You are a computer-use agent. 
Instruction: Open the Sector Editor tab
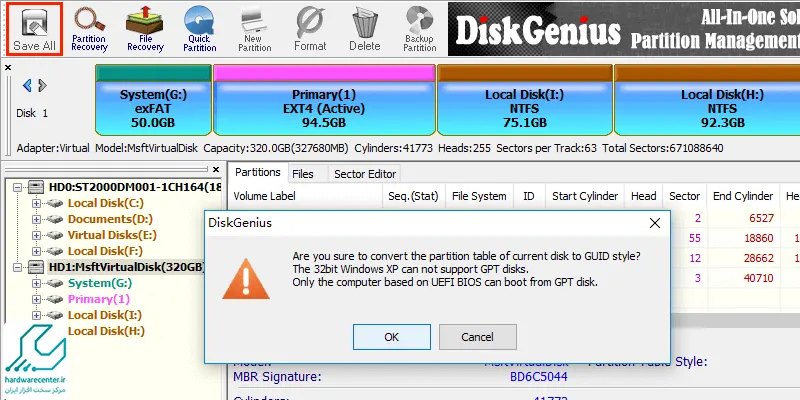[365, 174]
